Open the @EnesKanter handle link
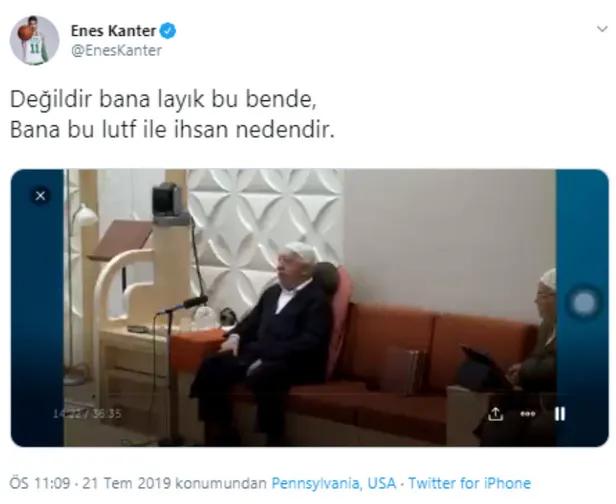616x504 pixels. pos(116,50)
